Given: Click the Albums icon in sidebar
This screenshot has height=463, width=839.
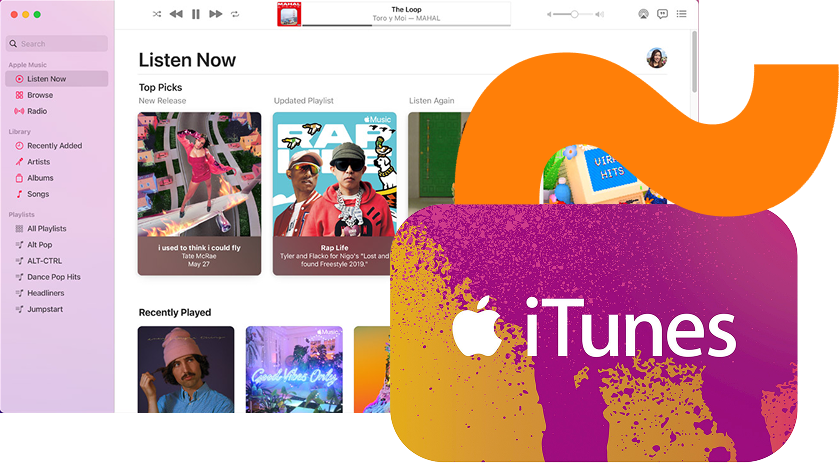Looking at the screenshot, I should click(x=19, y=178).
